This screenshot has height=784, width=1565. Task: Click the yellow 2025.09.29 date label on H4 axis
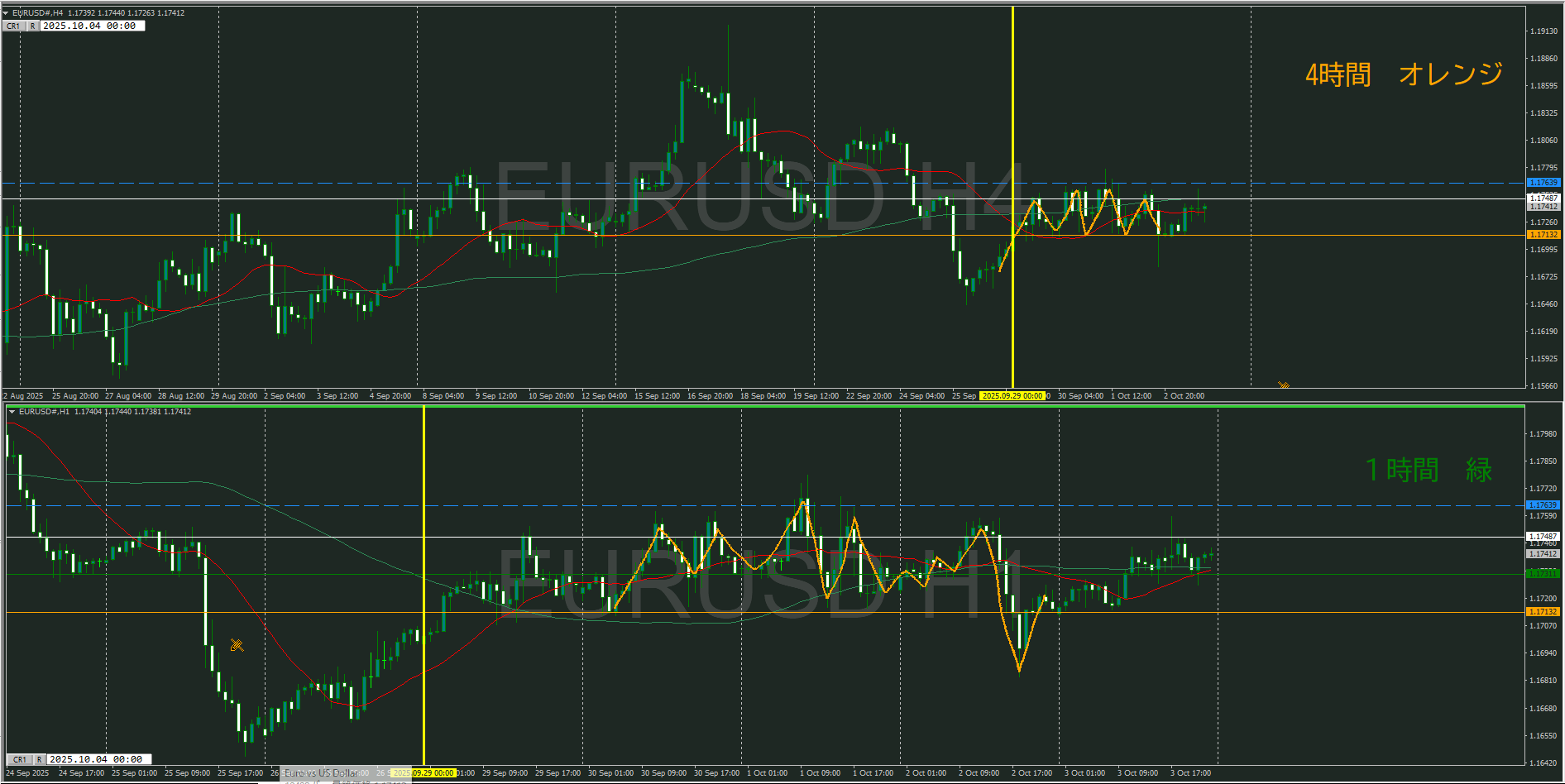click(1012, 396)
